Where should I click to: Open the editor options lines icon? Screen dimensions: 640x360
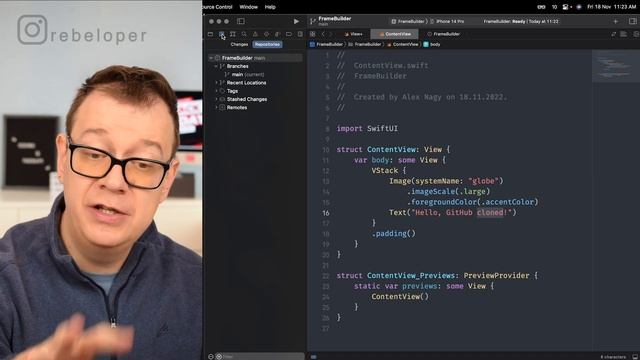pyautogui.click(x=624, y=34)
